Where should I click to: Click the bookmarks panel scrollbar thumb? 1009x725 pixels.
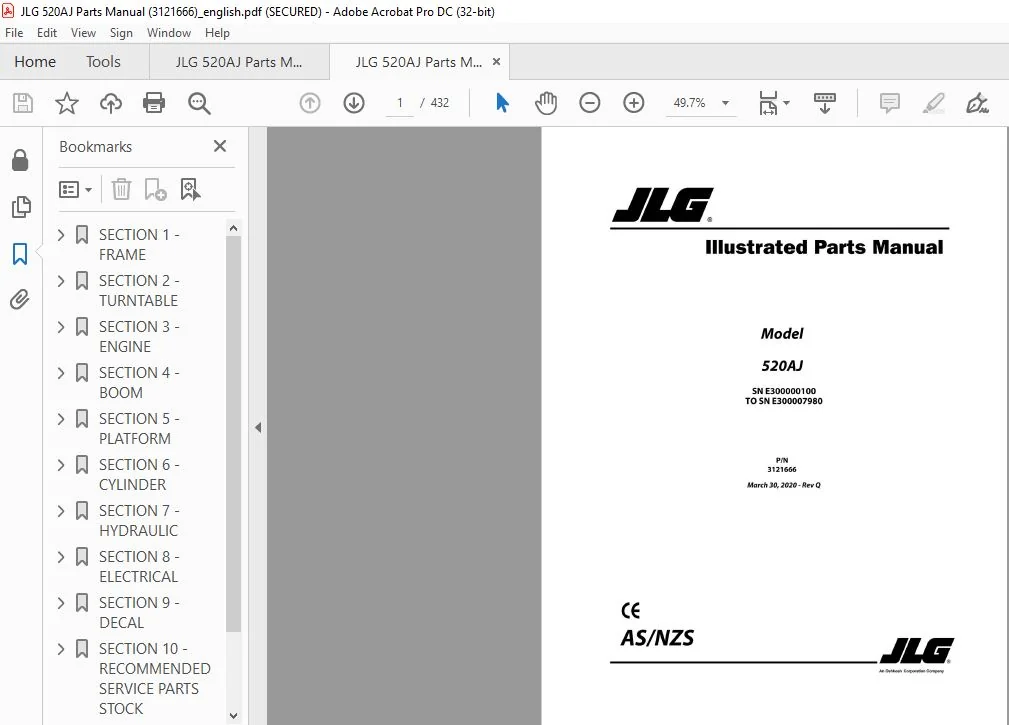tap(234, 434)
